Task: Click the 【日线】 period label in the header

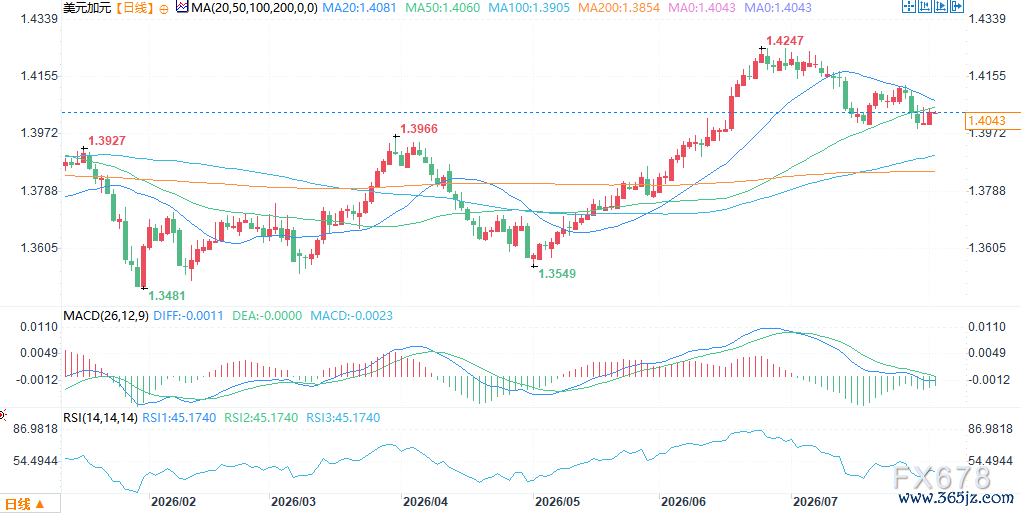Action: pyautogui.click(x=134, y=8)
